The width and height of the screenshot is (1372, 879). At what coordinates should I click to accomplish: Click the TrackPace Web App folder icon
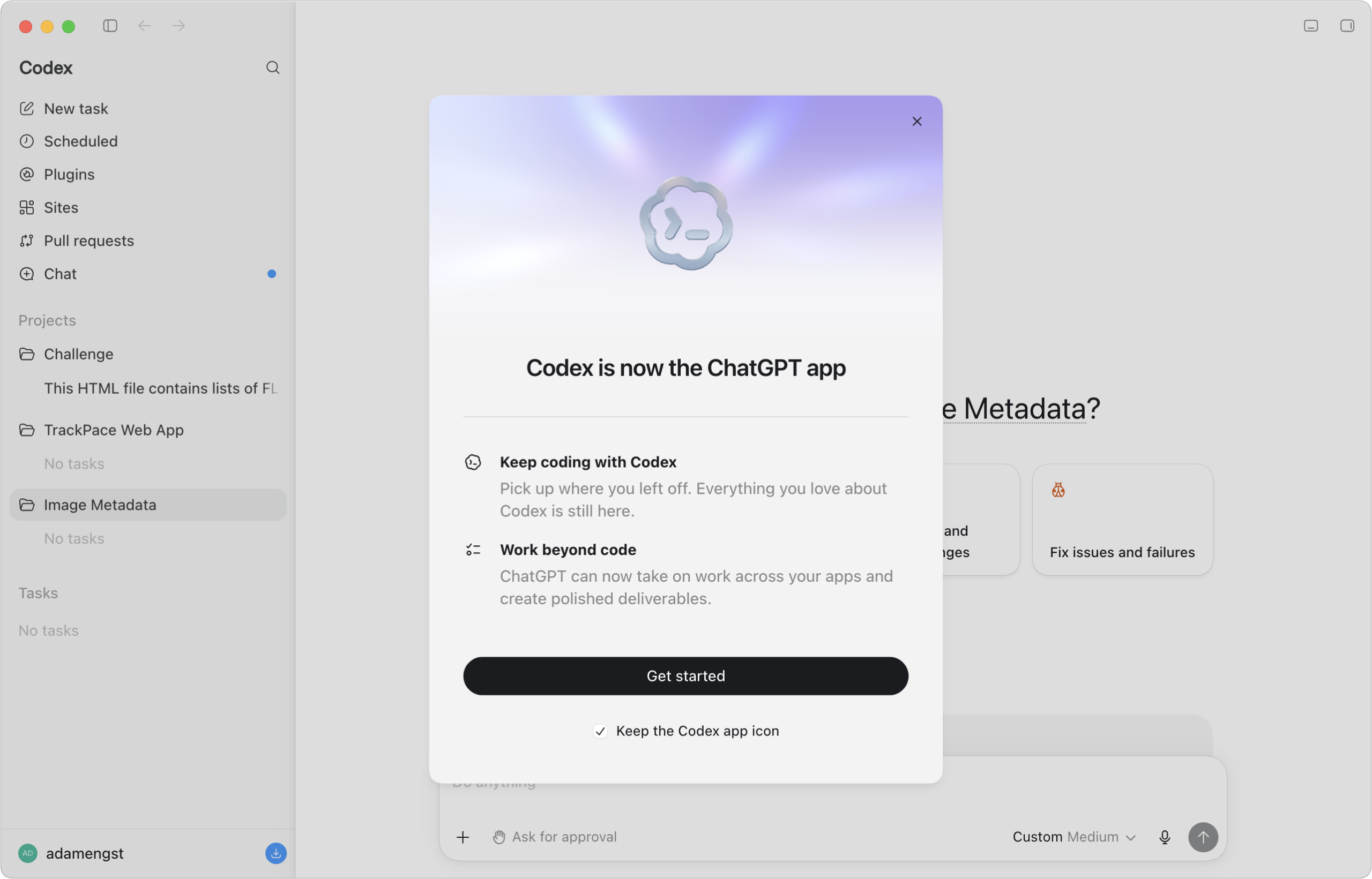tap(27, 430)
